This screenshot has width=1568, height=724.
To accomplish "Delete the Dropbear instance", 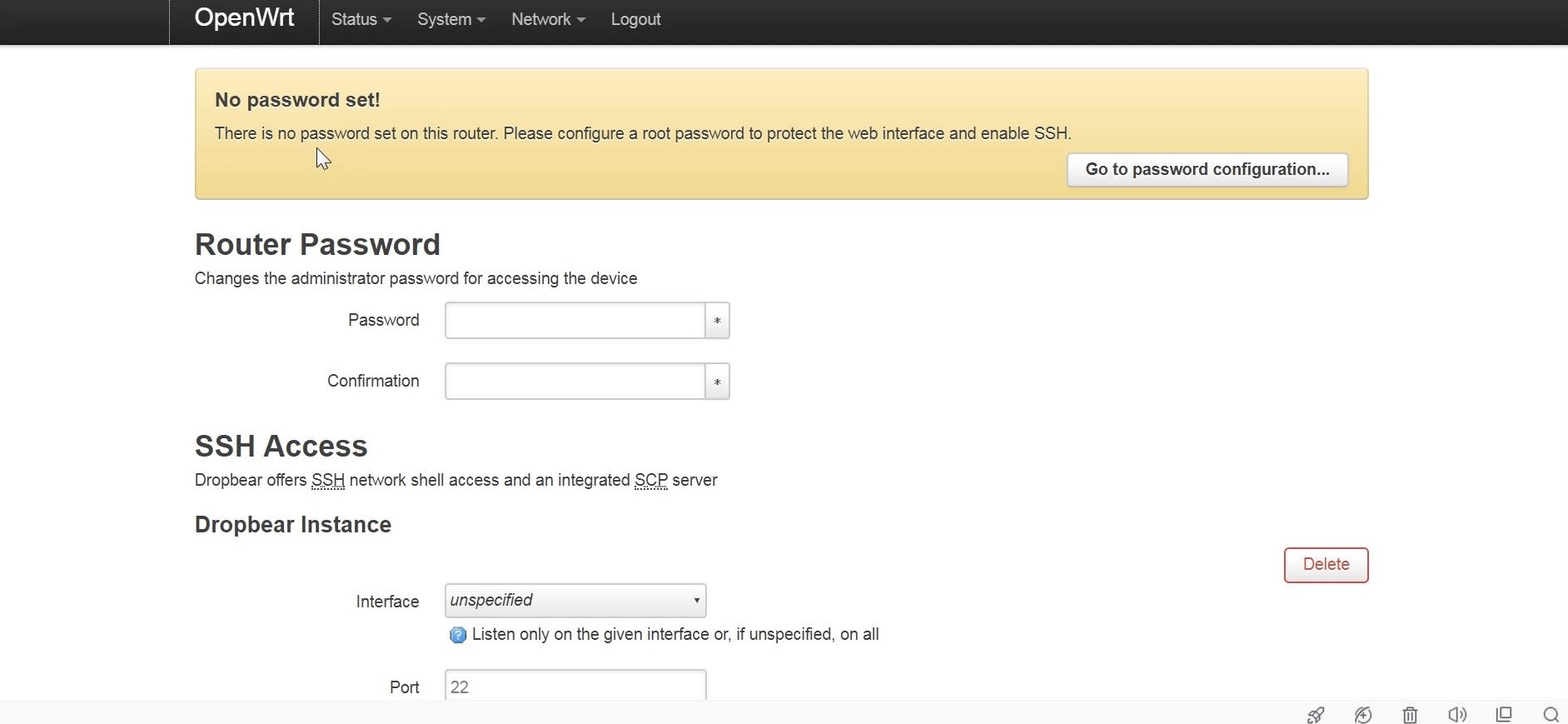I will coord(1326,565).
